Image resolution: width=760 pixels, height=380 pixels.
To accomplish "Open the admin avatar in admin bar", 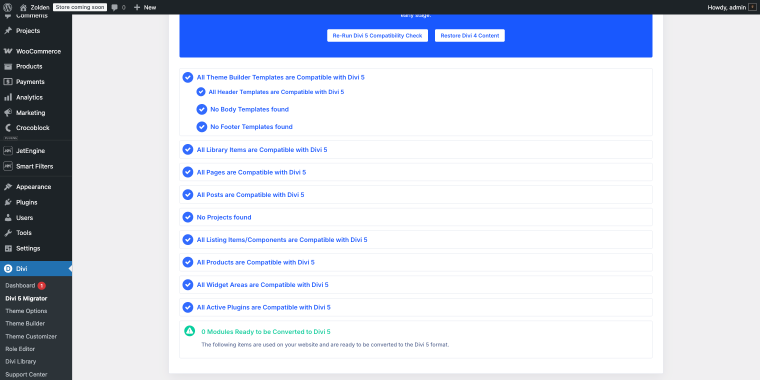I will click(x=752, y=7).
